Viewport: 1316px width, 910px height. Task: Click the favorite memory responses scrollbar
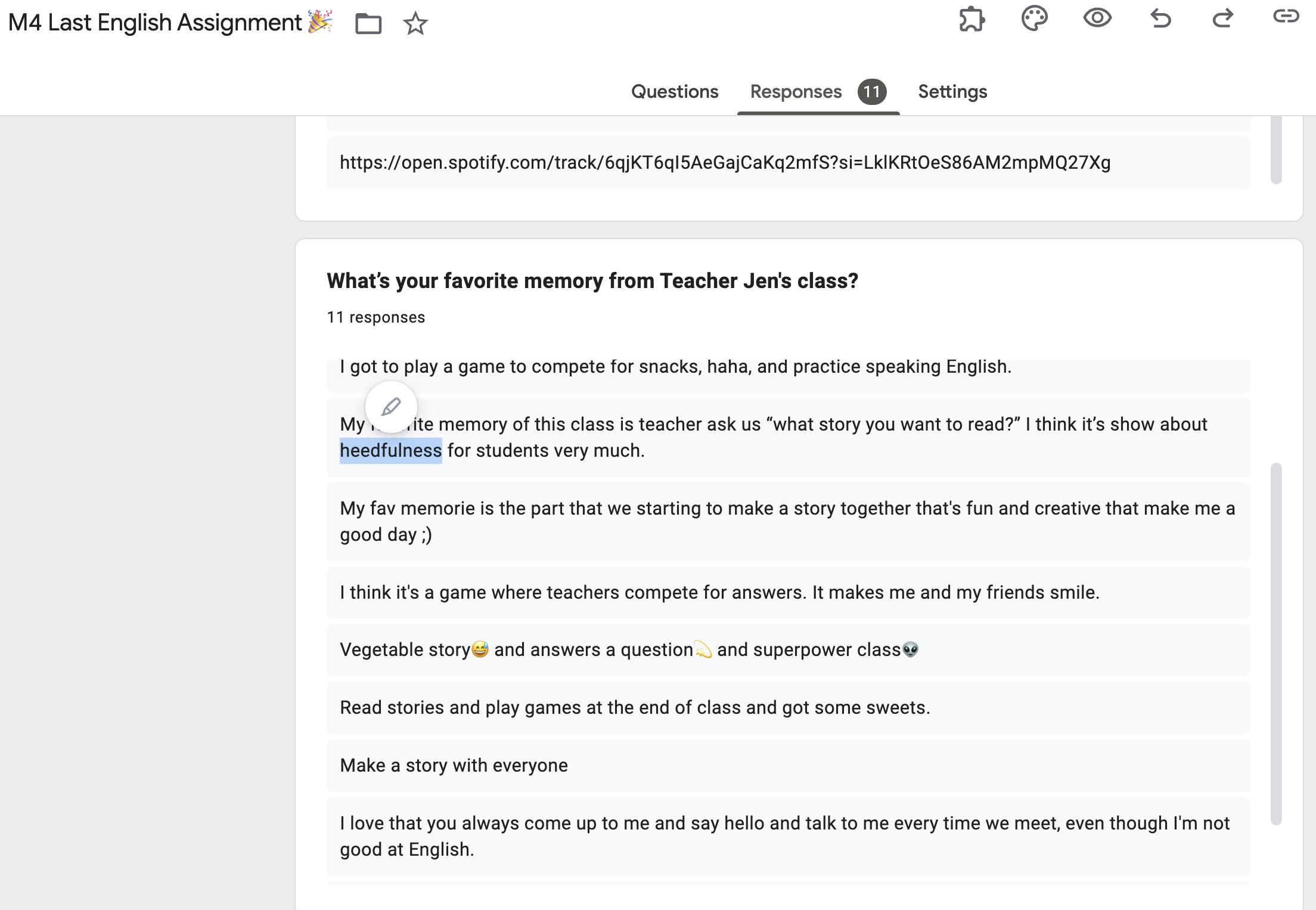click(1275, 643)
